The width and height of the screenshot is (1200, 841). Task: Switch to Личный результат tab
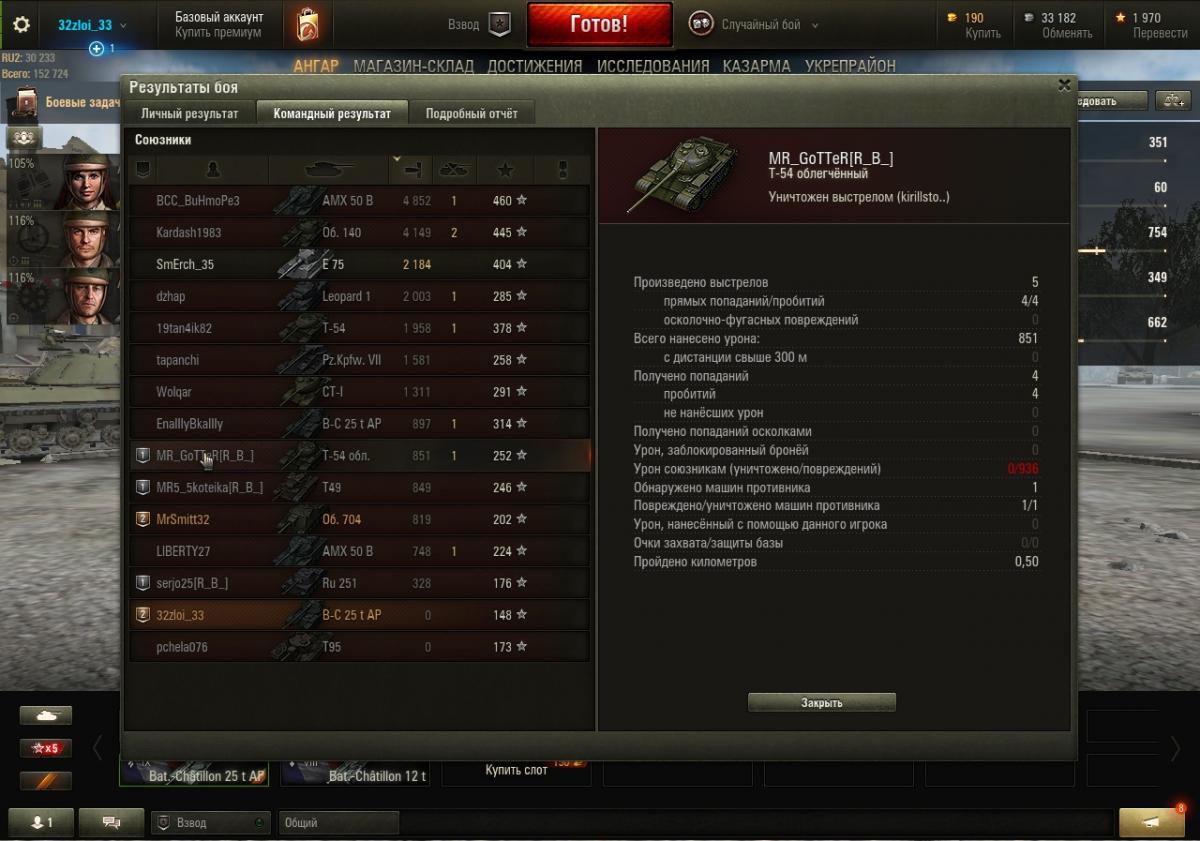click(x=190, y=113)
